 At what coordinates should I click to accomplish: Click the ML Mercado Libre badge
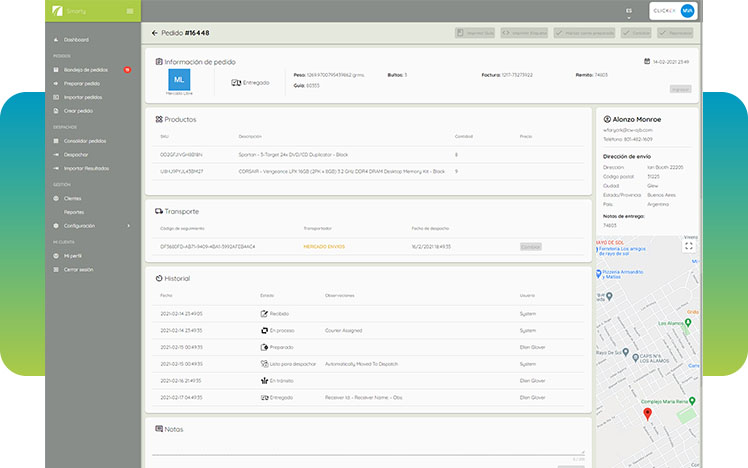tap(179, 80)
